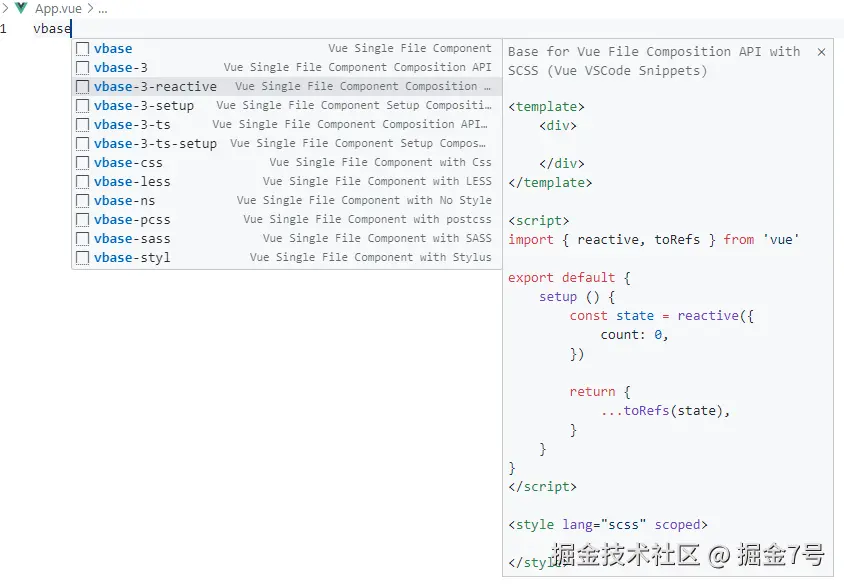Click the style lang="scss" scoped line
This screenshot has height=587, width=844.
click(608, 525)
